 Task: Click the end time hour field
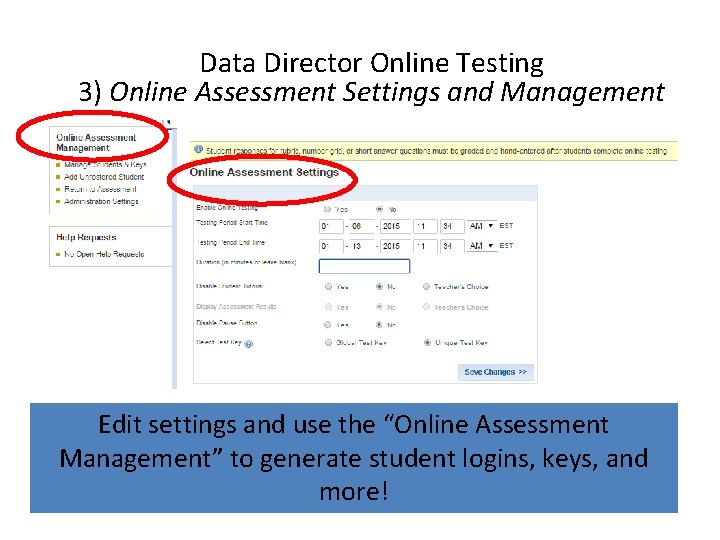[425, 246]
